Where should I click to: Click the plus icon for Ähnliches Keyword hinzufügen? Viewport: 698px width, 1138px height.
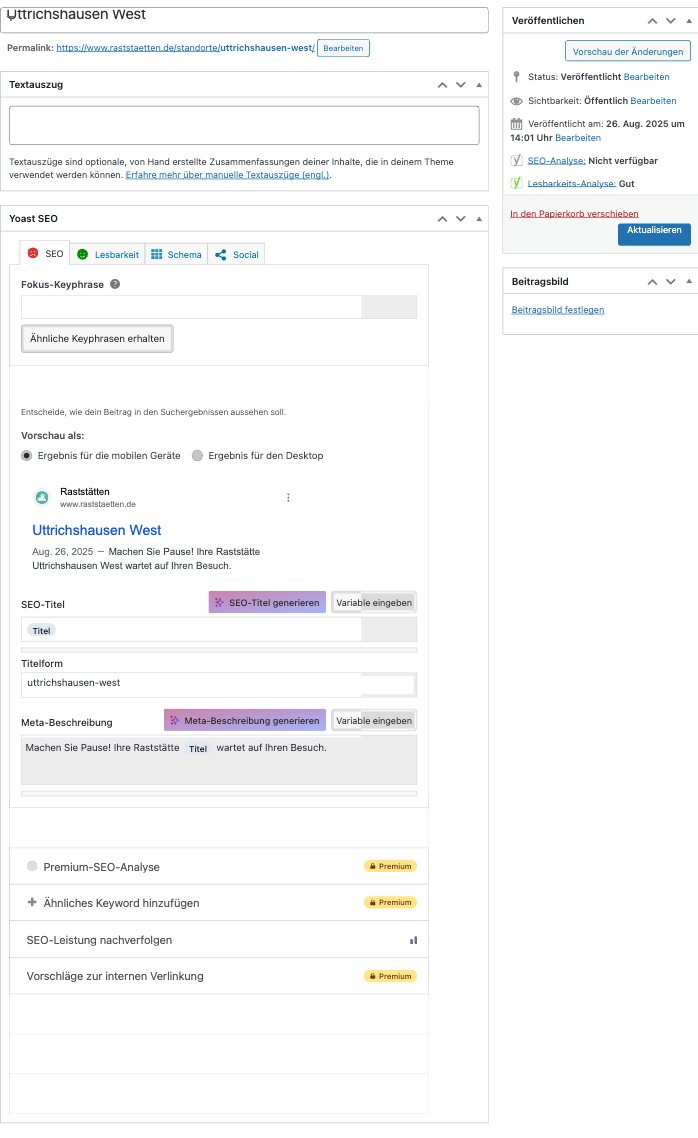(32, 902)
